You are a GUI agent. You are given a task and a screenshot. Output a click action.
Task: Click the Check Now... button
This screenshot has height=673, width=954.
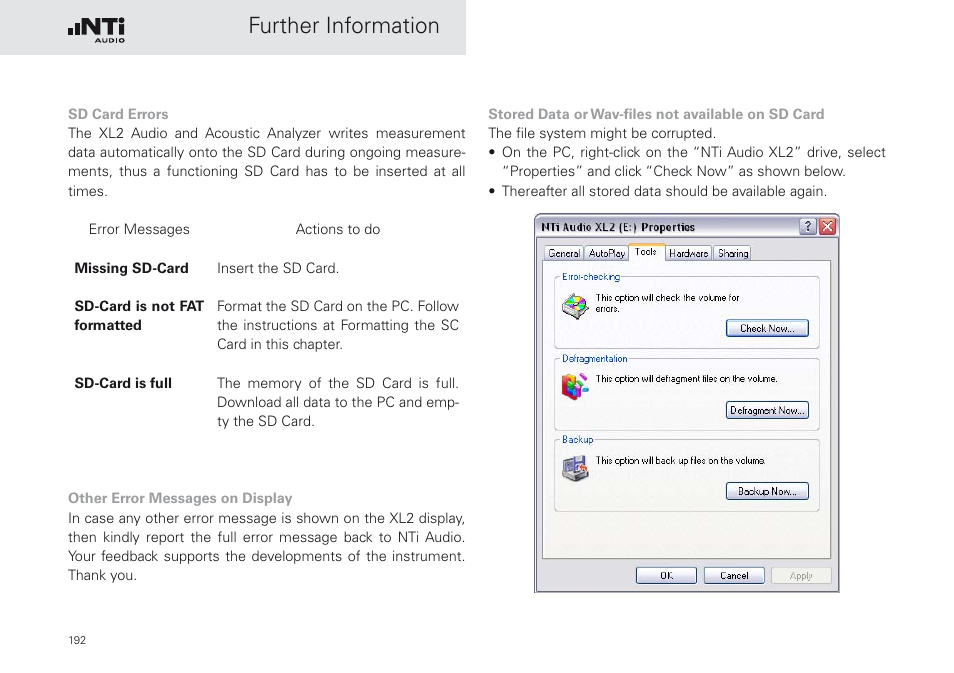coord(767,329)
